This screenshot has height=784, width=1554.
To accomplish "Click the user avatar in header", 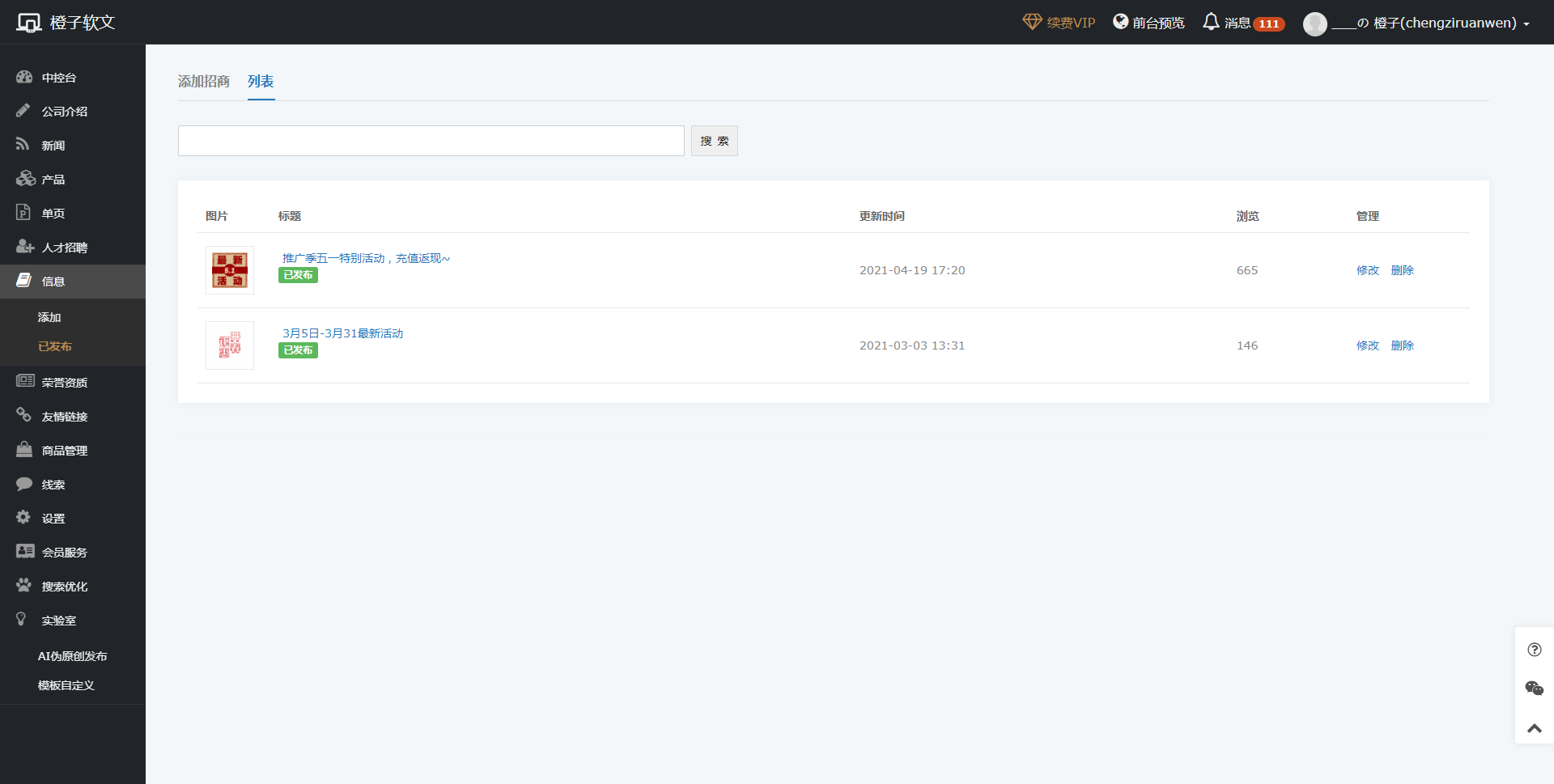I will point(1315,23).
